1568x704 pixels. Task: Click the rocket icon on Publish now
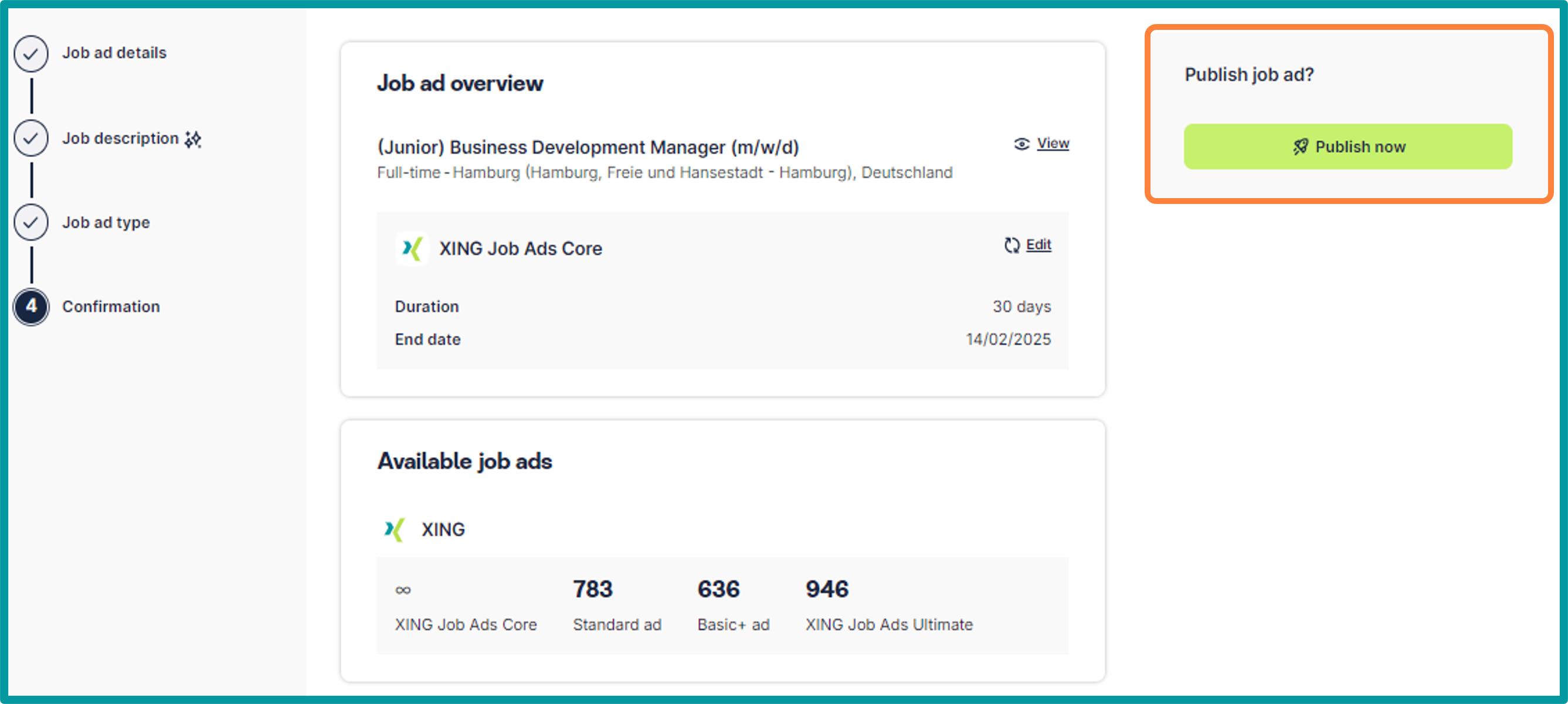pyautogui.click(x=1300, y=147)
